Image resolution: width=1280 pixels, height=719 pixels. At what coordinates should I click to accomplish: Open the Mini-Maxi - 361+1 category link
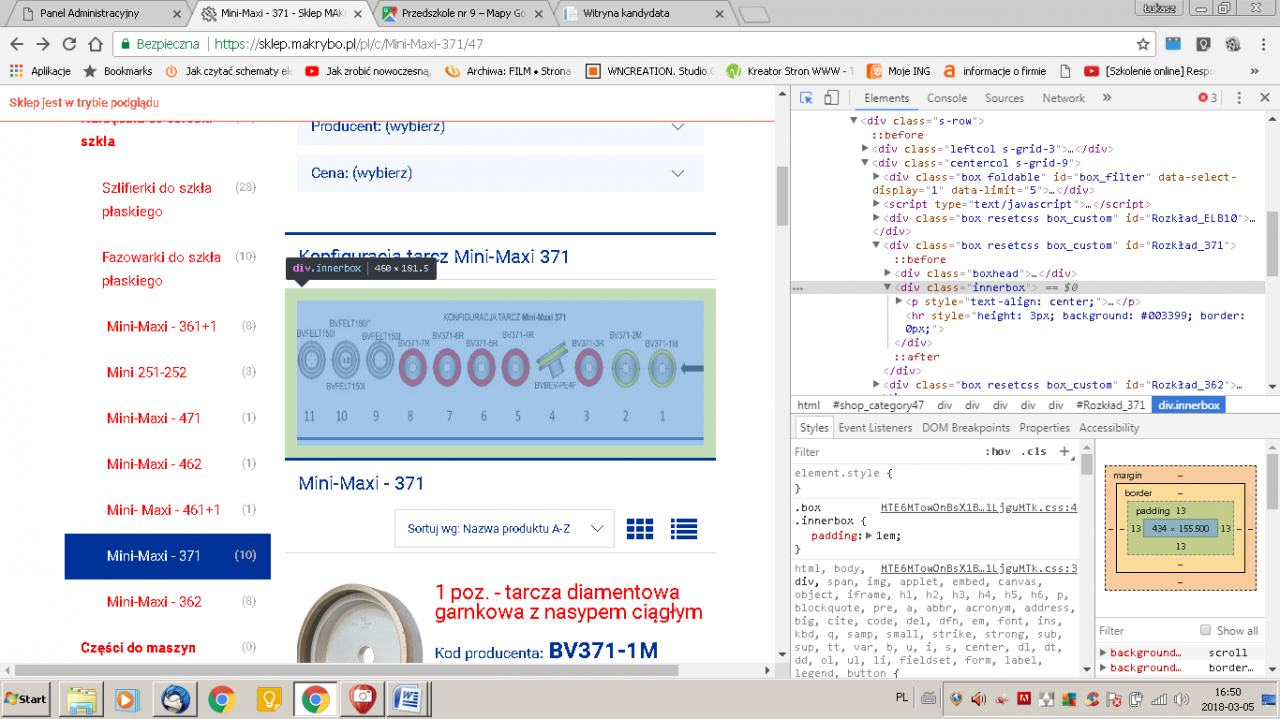161,326
